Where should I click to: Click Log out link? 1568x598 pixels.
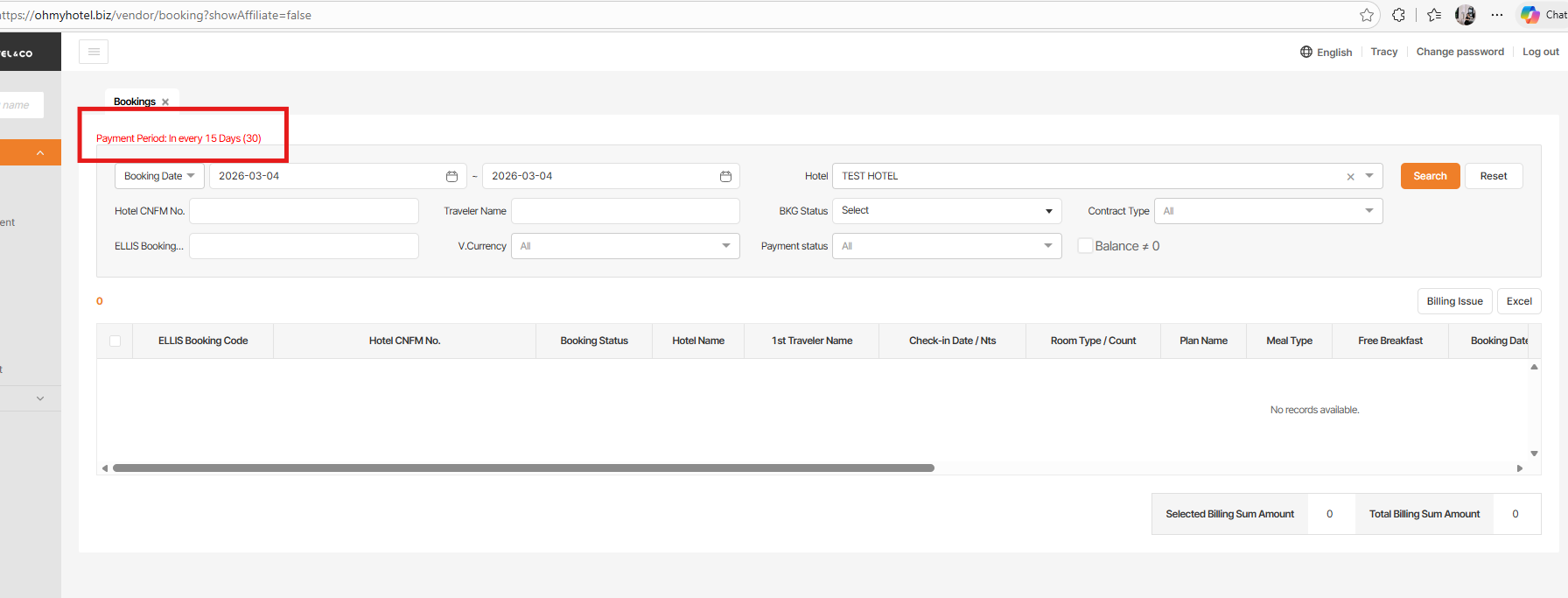point(1541,52)
